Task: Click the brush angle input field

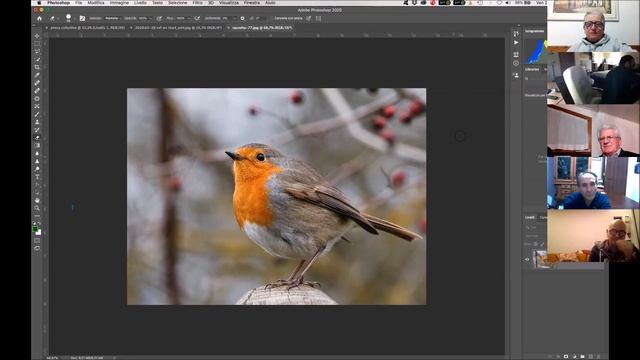Action: [259, 18]
